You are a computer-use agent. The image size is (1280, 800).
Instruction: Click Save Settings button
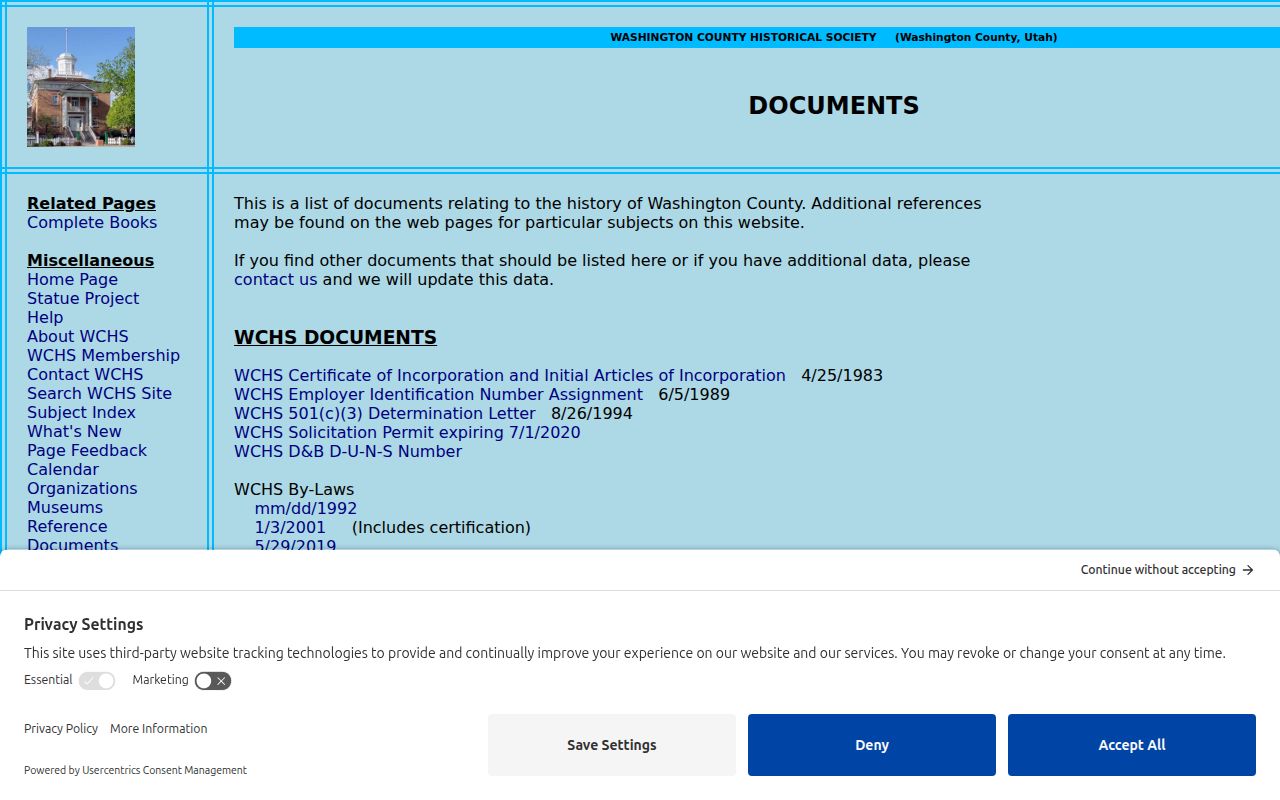tap(612, 745)
